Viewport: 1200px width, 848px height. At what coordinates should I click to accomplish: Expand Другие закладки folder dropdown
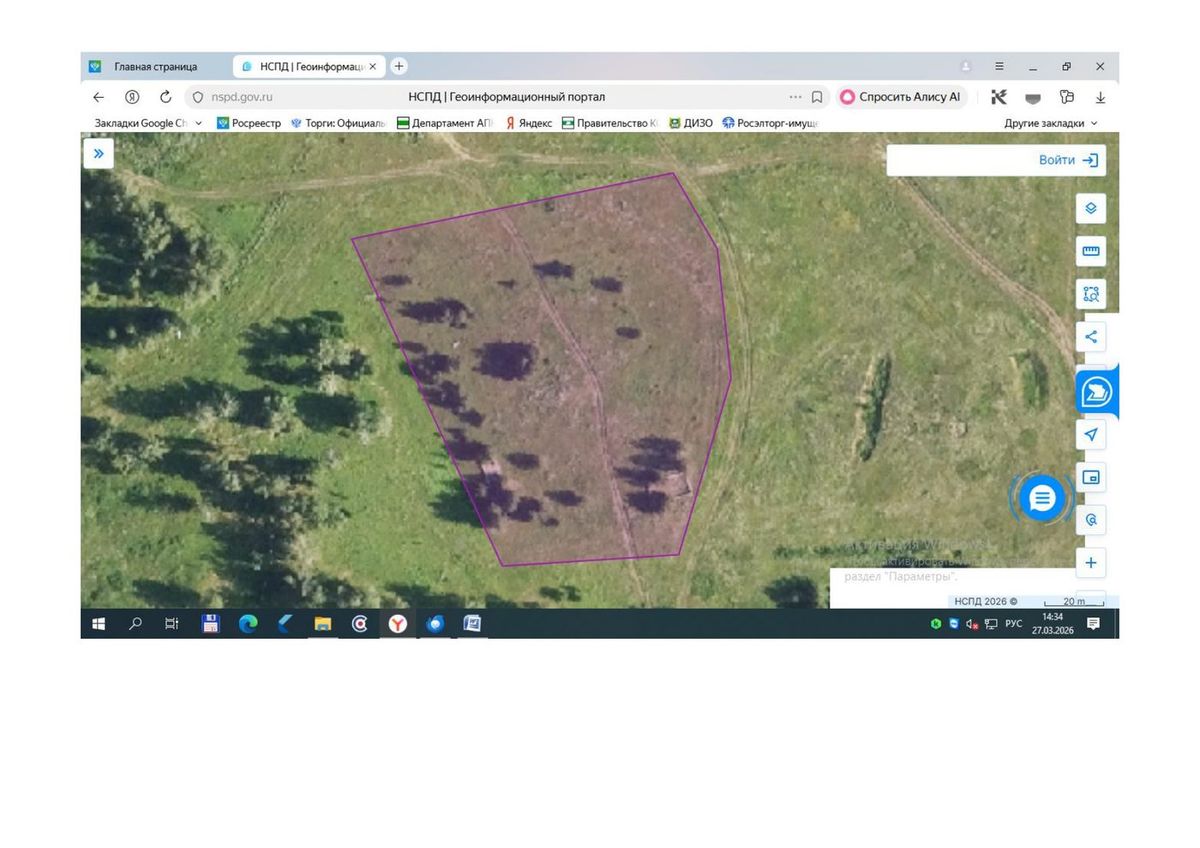point(1051,123)
